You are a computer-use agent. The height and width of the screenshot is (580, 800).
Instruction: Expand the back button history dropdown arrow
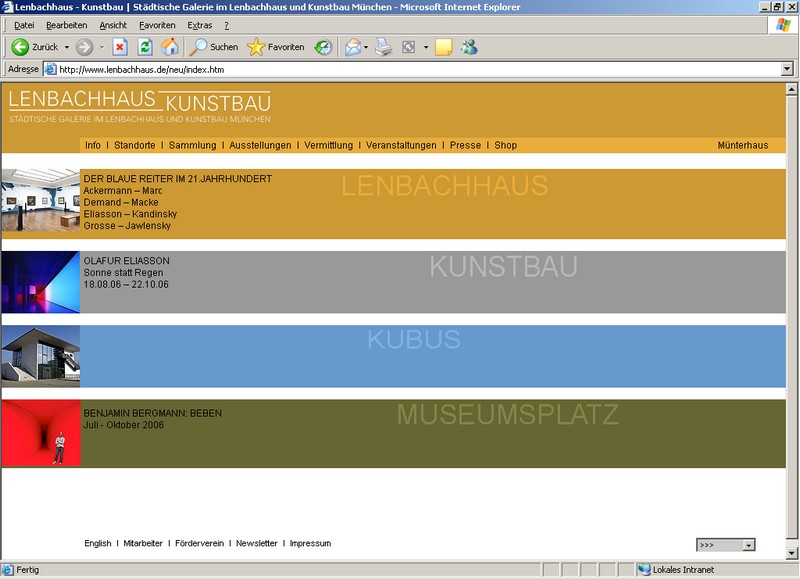point(67,47)
